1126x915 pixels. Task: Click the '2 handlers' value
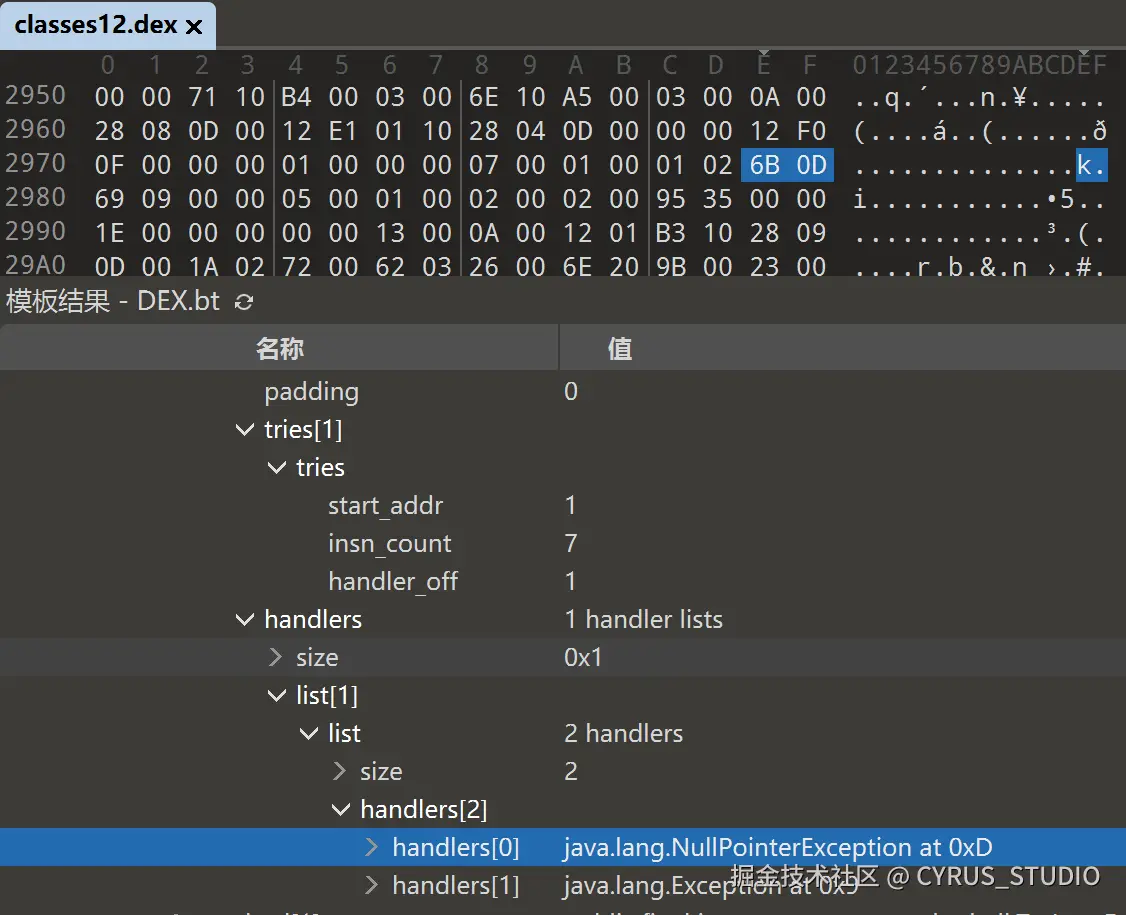coord(623,733)
